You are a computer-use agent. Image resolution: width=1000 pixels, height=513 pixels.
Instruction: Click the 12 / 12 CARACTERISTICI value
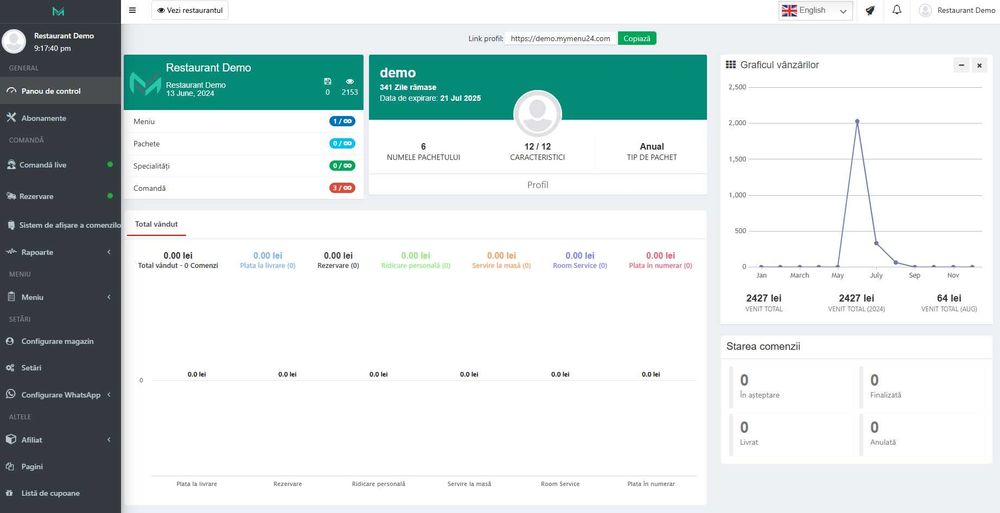click(x=538, y=146)
